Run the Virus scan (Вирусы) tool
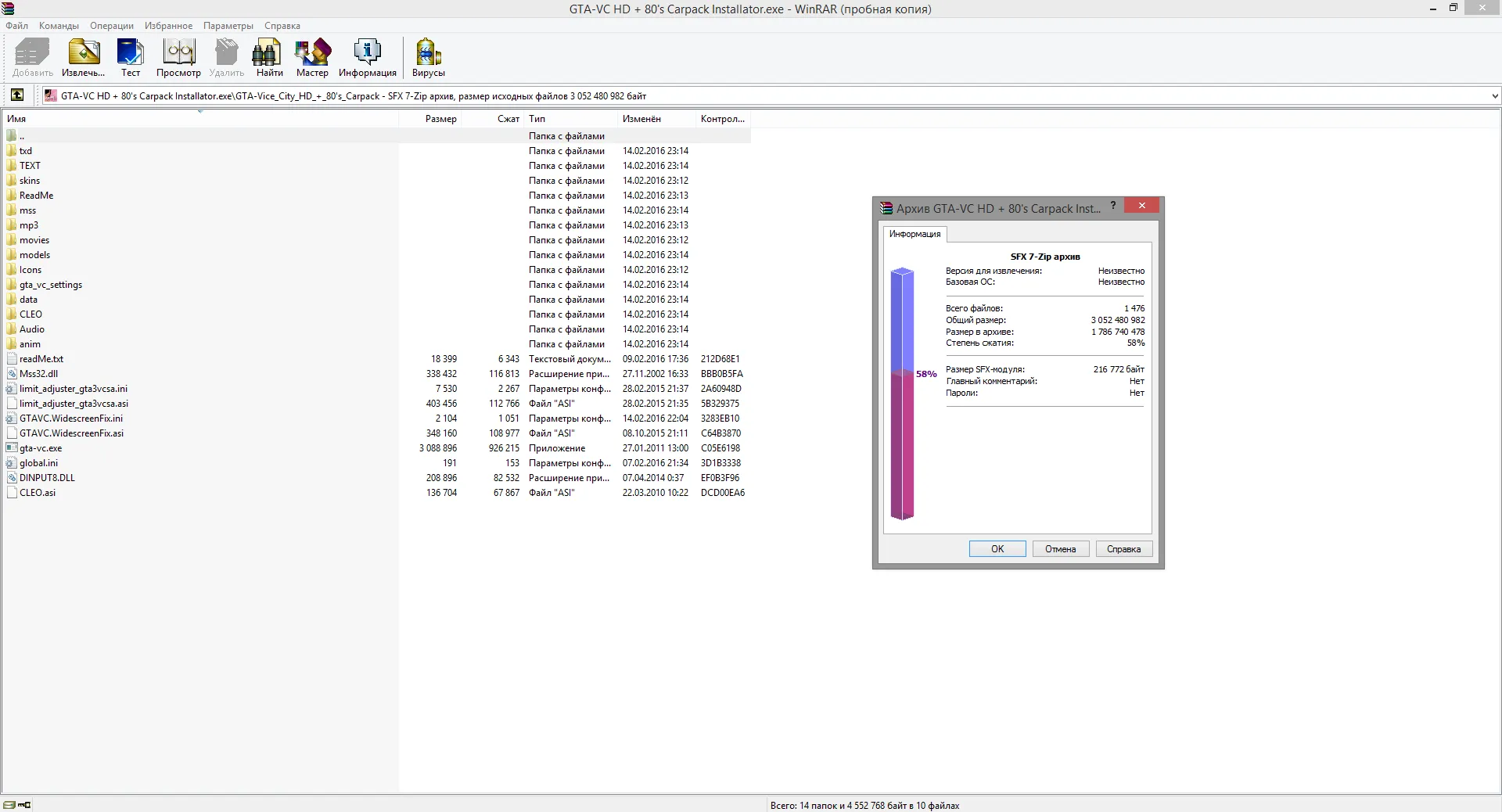Viewport: 1502px width, 812px height. (428, 57)
